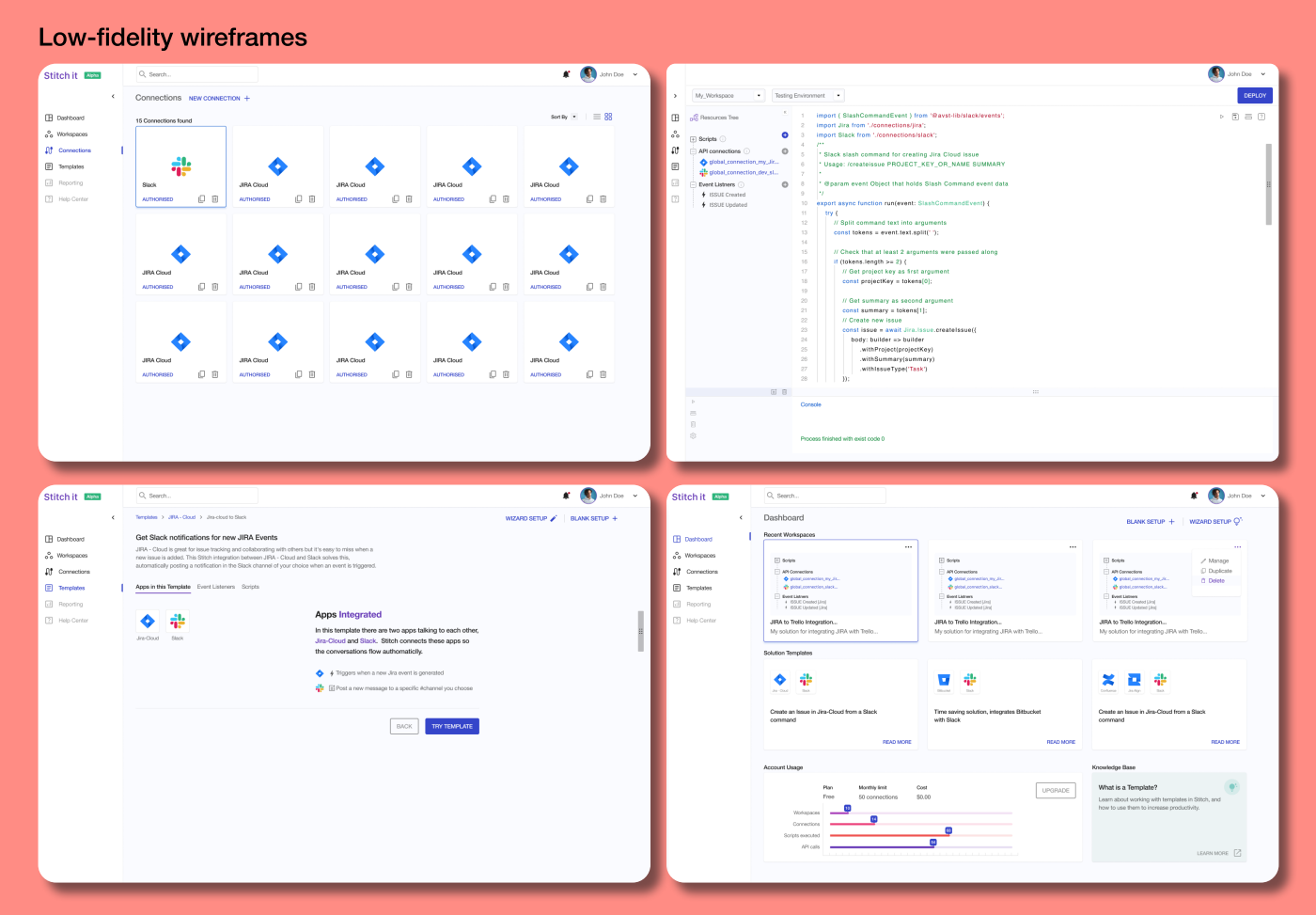Add an event listener with its plus icon
The width and height of the screenshot is (1316, 915).
click(785, 184)
